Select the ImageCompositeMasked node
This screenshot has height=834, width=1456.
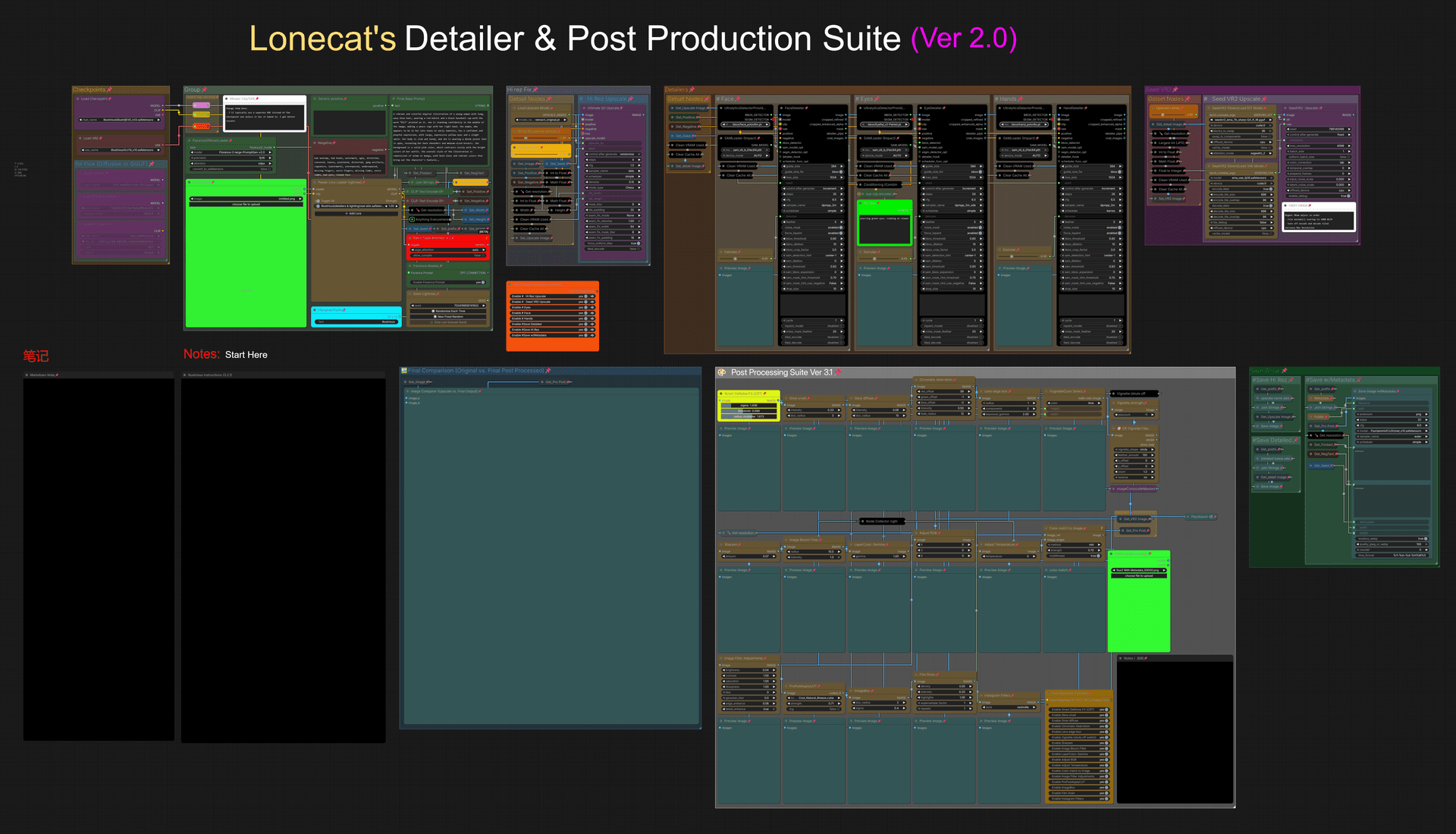click(1134, 489)
